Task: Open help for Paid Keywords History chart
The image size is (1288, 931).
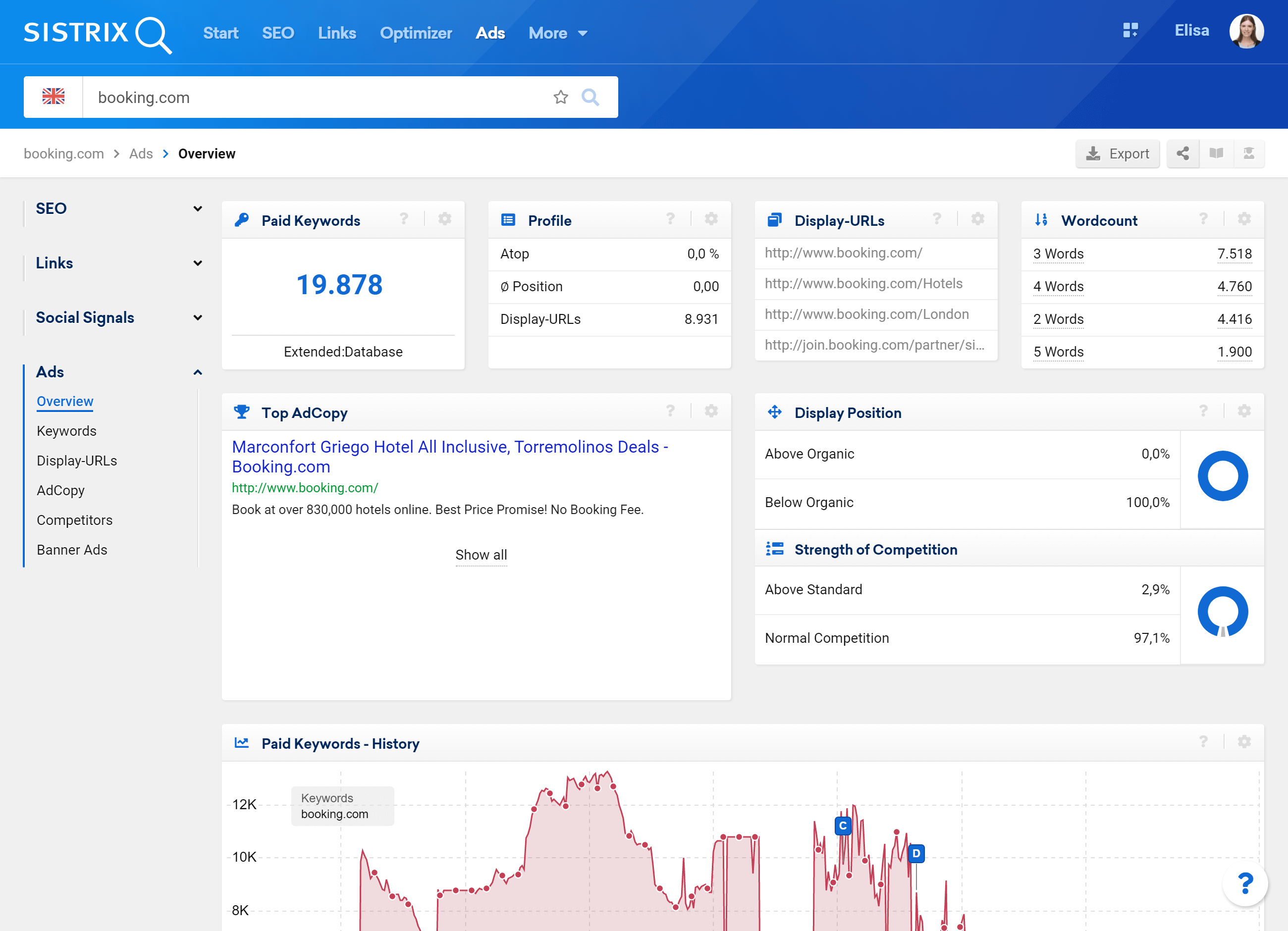Action: click(1203, 742)
